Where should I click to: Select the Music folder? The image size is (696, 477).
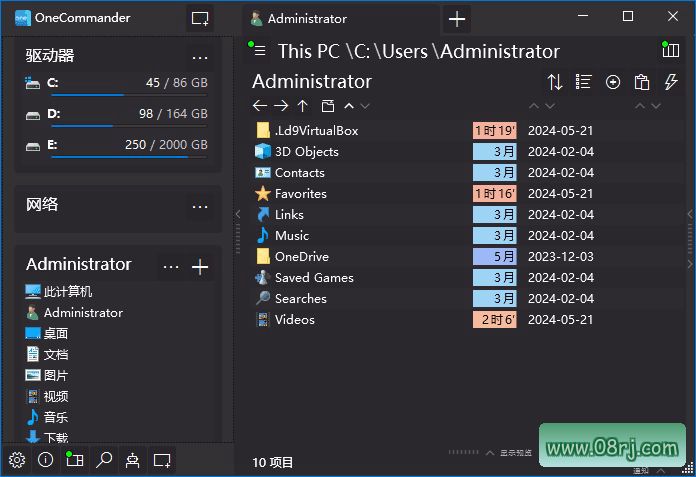coord(292,235)
